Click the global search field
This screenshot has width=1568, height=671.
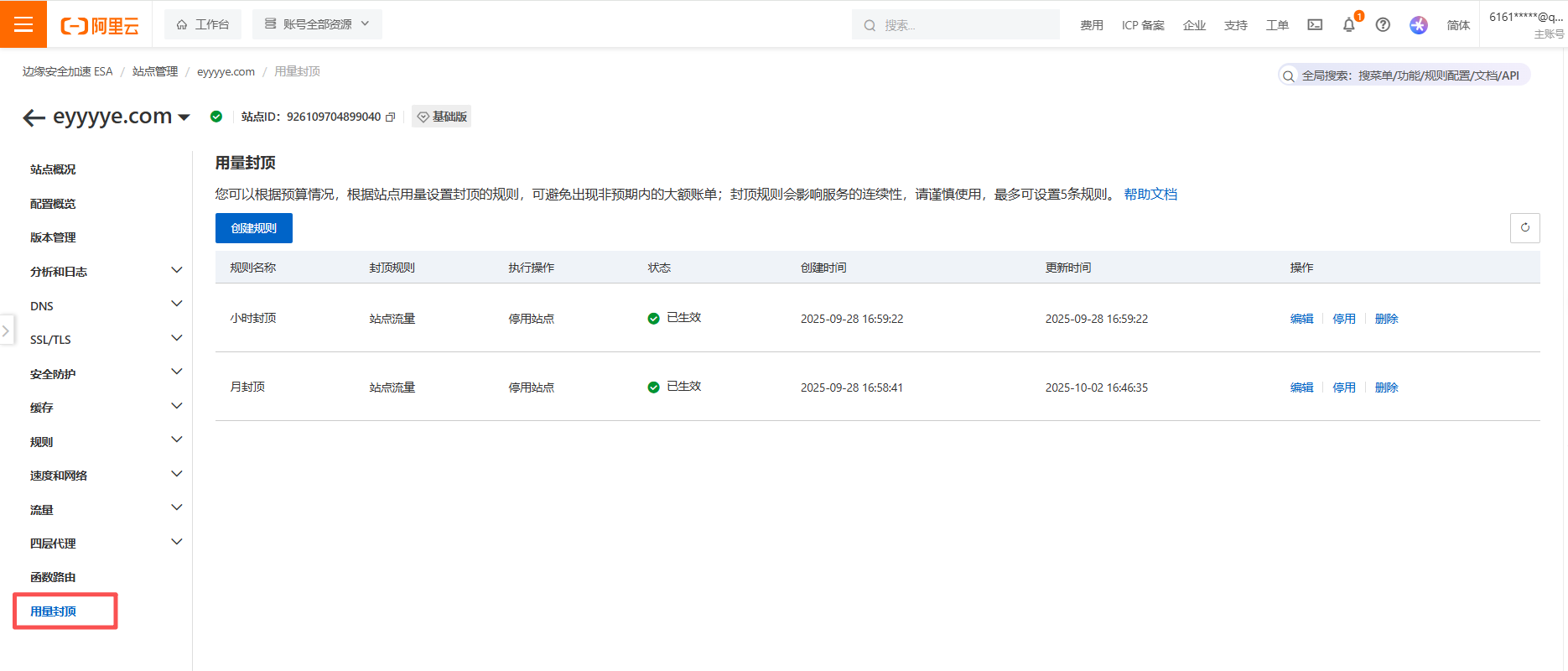click(x=1409, y=75)
